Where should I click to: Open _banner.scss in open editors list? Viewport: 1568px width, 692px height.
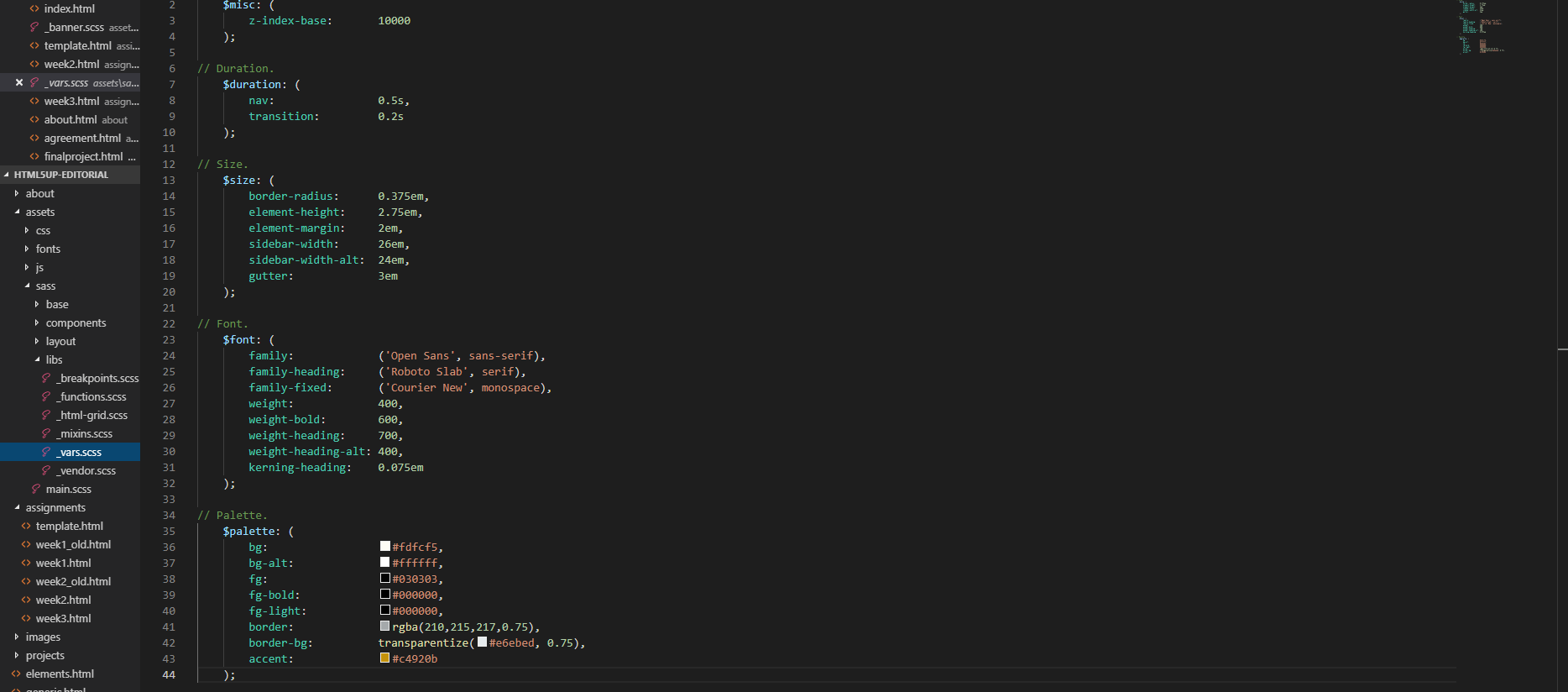coord(75,27)
